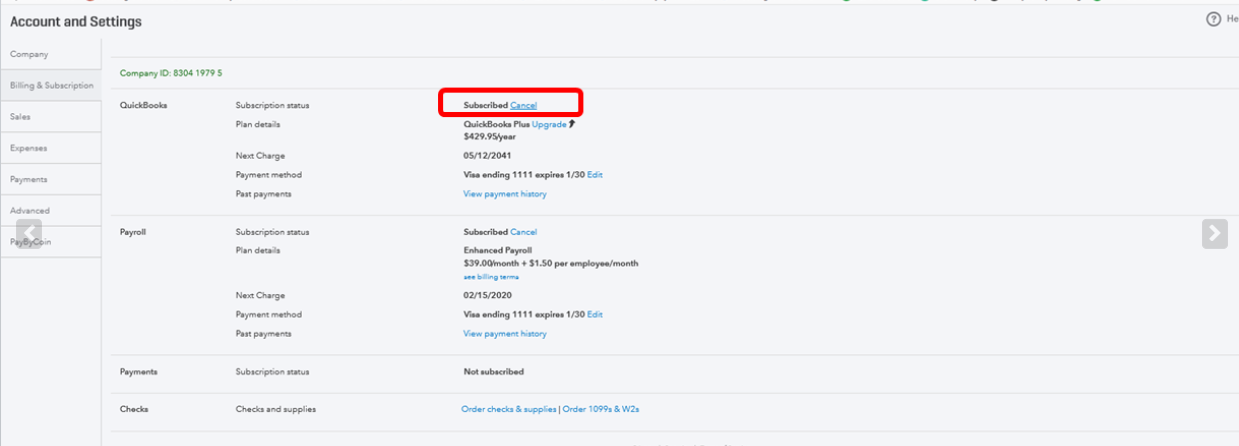1239x446 pixels.
Task: Cancel the QuickBooks subscription
Action: pos(523,105)
